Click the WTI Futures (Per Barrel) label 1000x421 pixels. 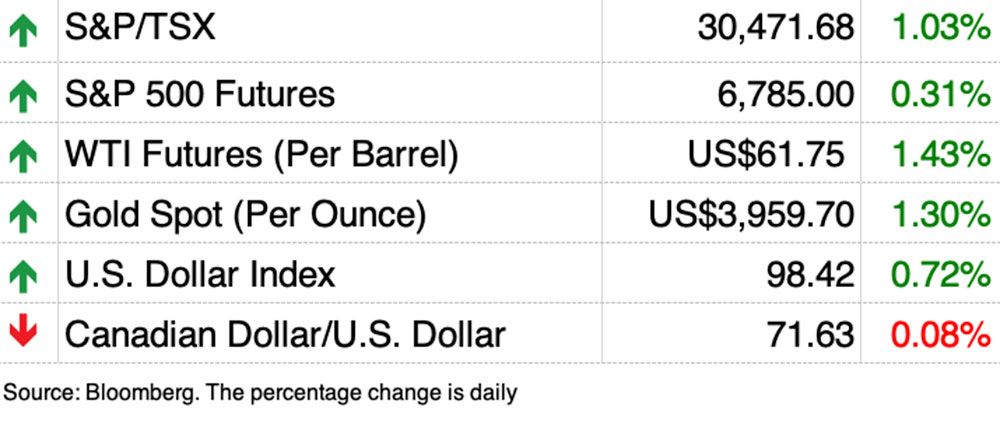262,154
